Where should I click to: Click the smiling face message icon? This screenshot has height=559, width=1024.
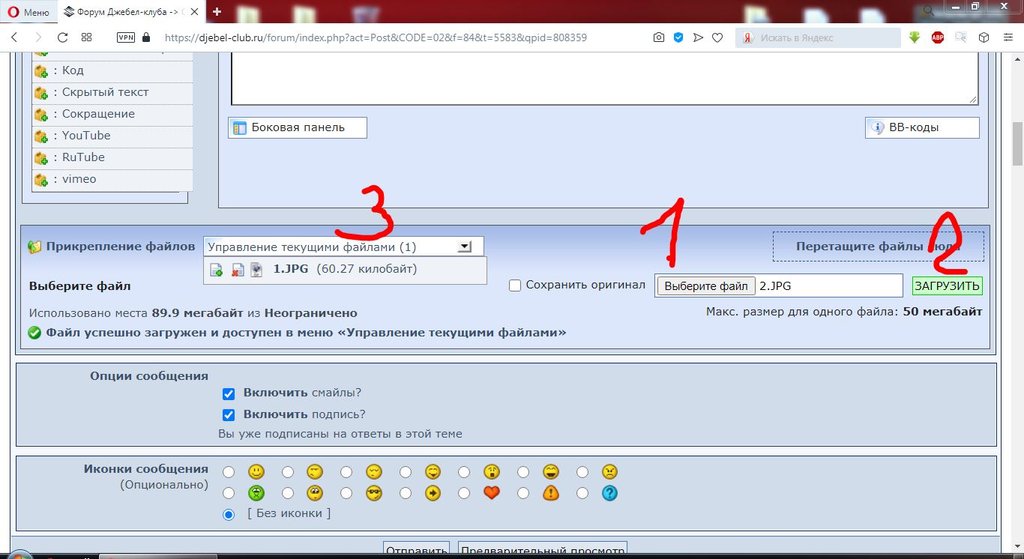point(256,471)
